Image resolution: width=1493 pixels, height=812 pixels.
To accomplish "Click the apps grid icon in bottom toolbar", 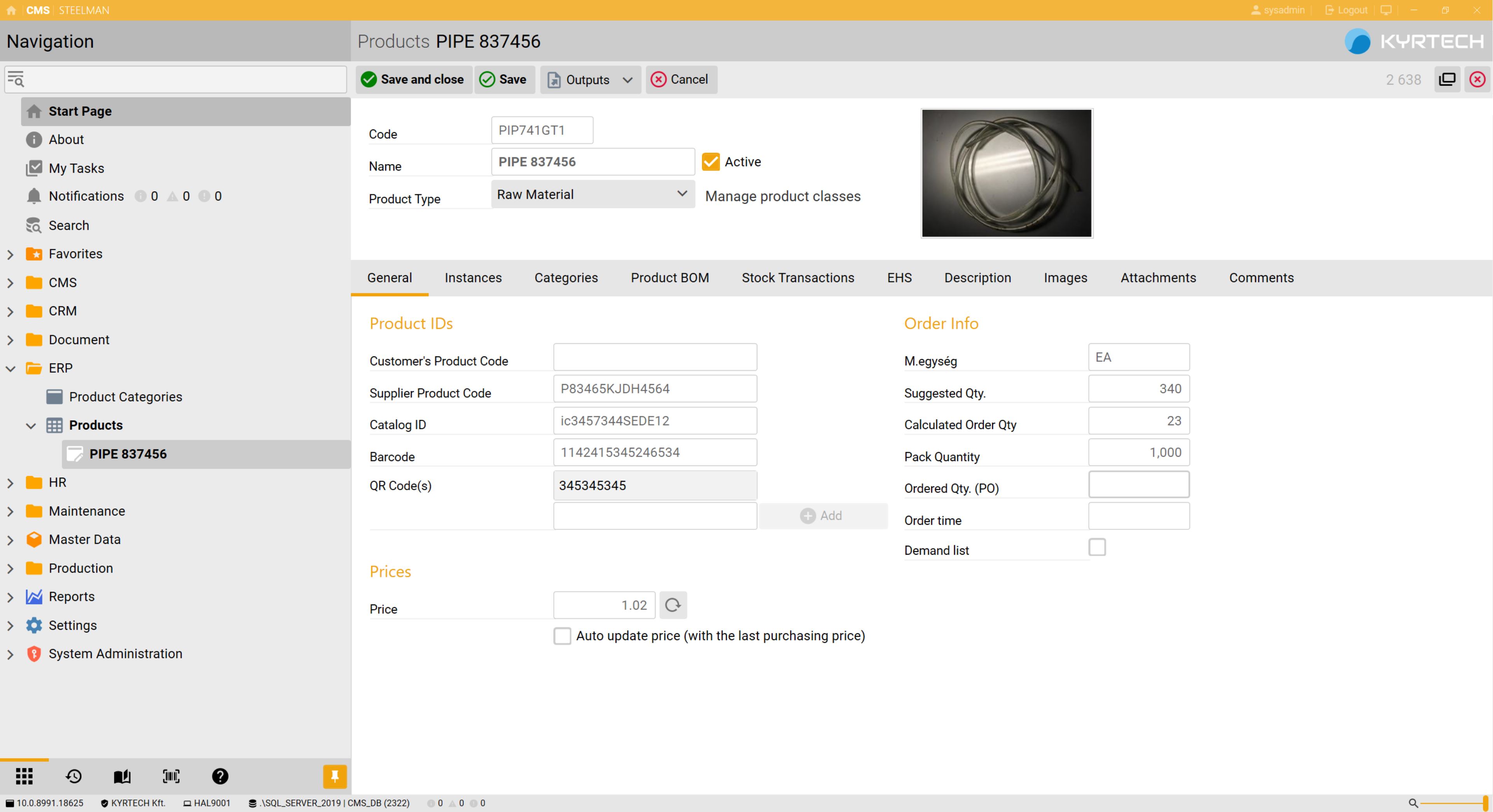I will click(x=24, y=776).
